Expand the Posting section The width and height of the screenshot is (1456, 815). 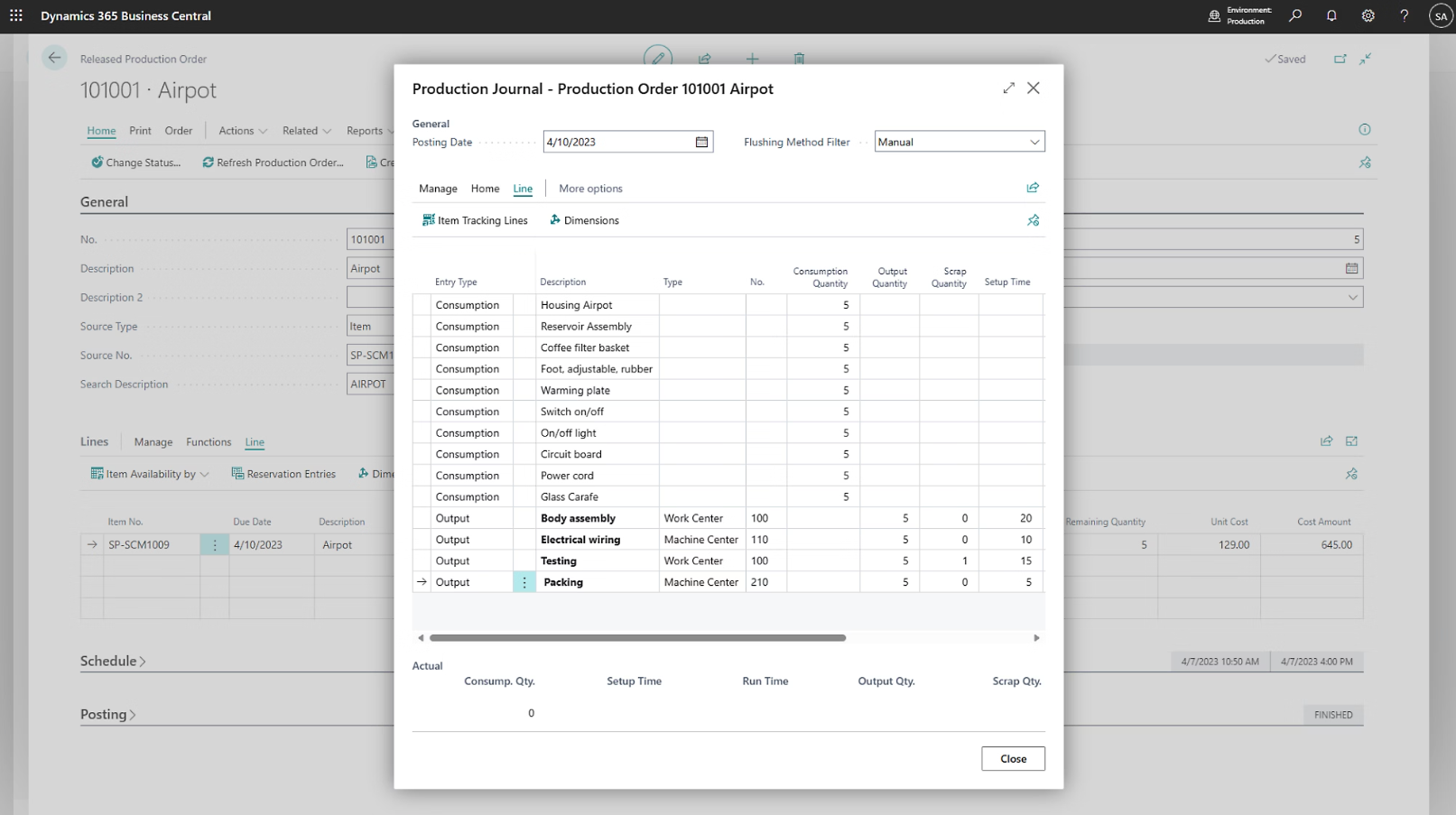(x=107, y=714)
